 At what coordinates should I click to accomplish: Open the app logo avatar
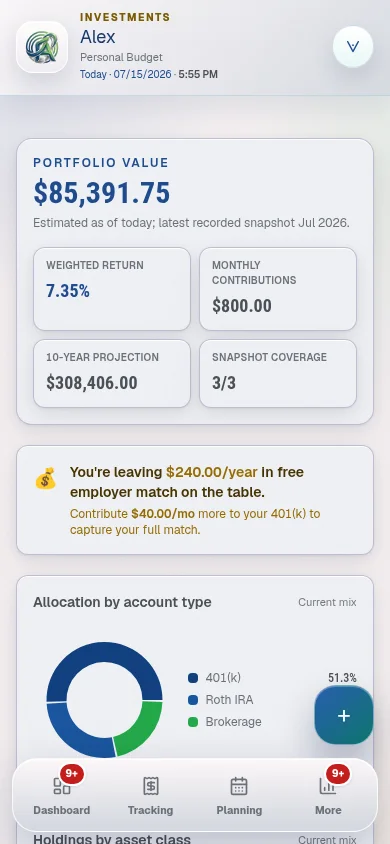[x=42, y=47]
